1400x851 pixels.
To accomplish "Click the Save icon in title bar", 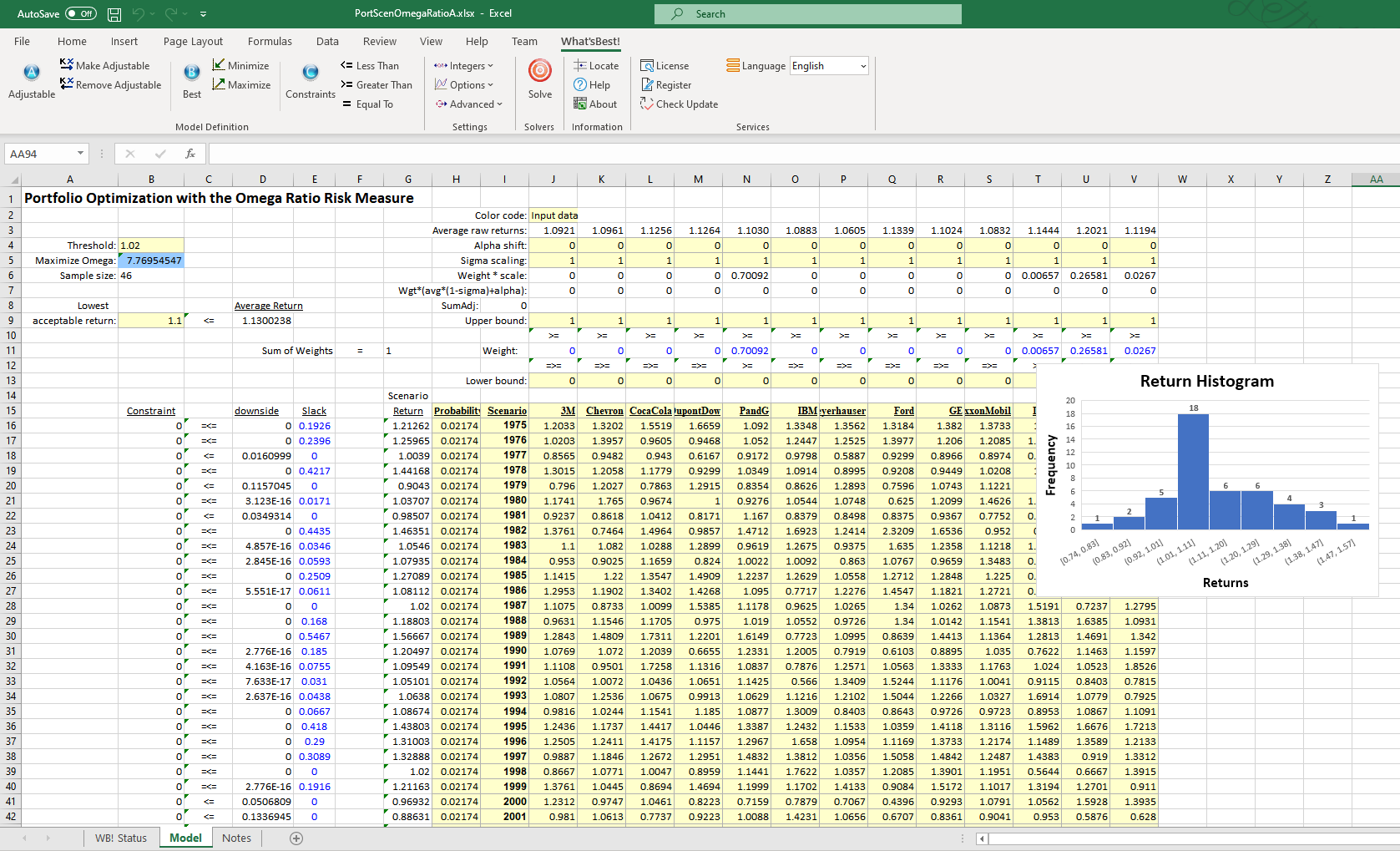I will [x=114, y=14].
